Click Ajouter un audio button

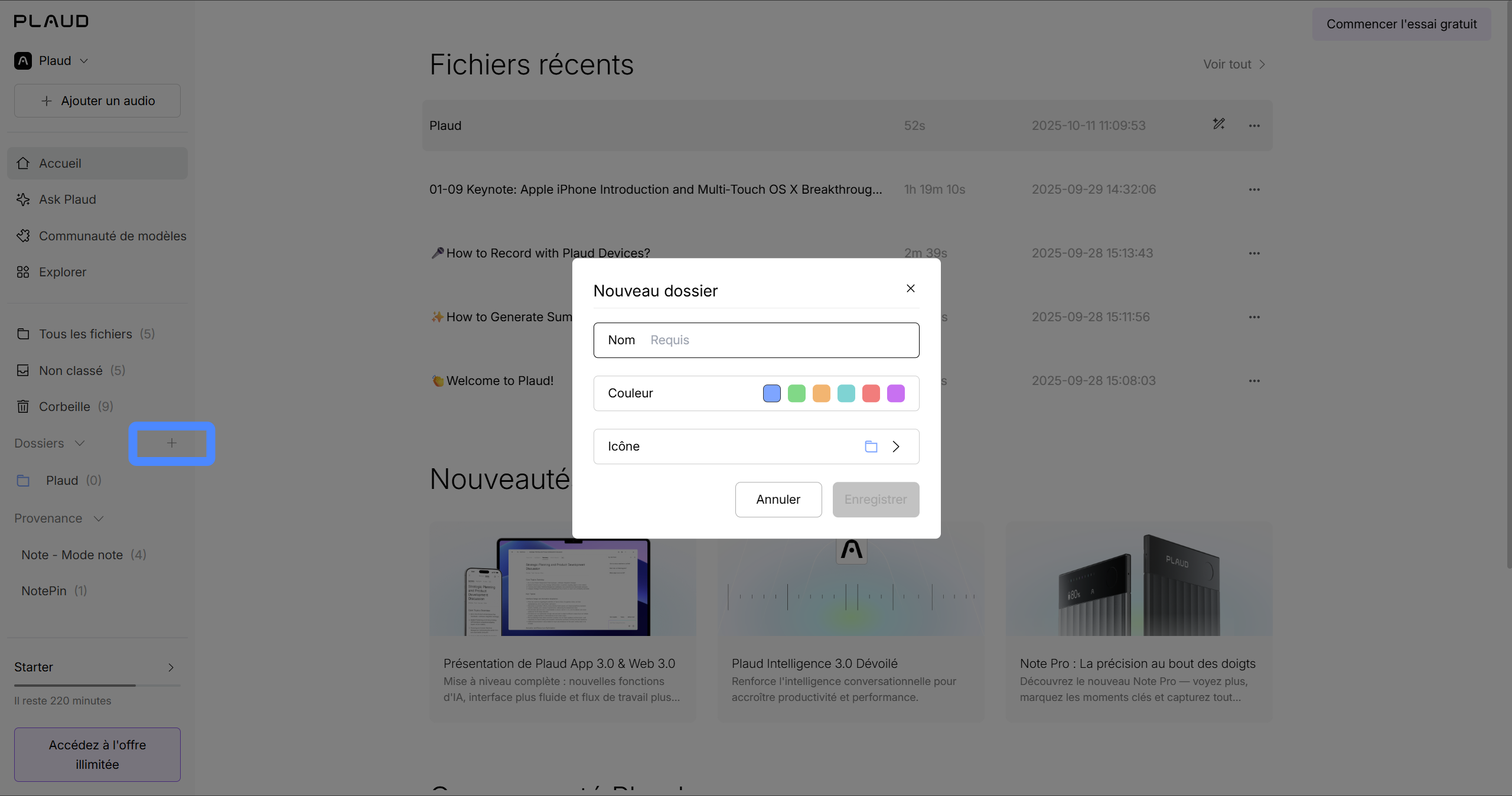pyautogui.click(x=97, y=101)
